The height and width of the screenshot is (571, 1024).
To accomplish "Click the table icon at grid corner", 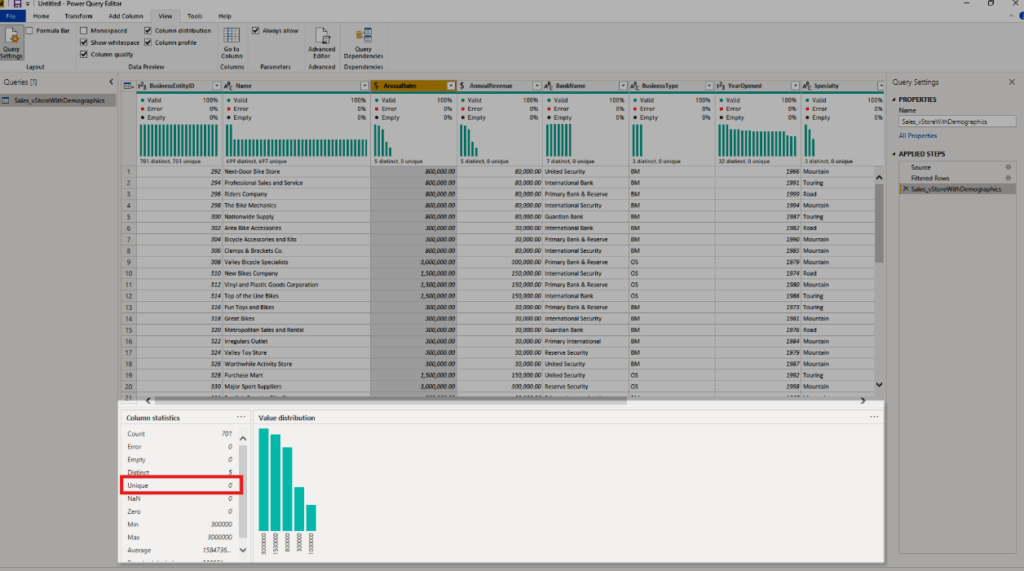I will 128,87.
